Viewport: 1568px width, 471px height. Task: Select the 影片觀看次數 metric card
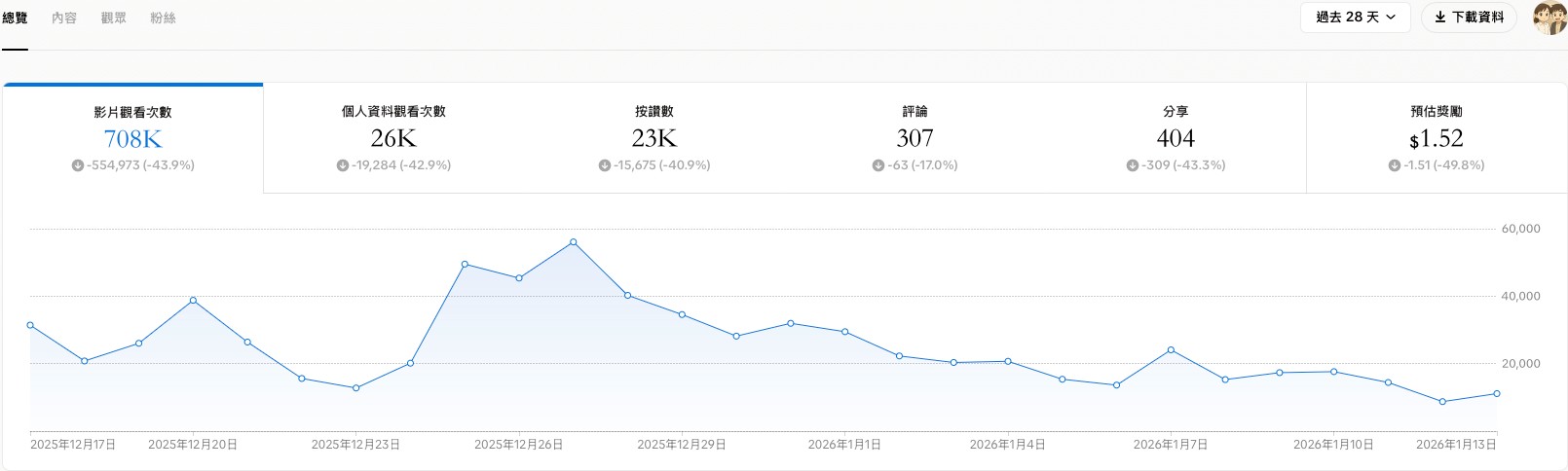click(x=132, y=138)
